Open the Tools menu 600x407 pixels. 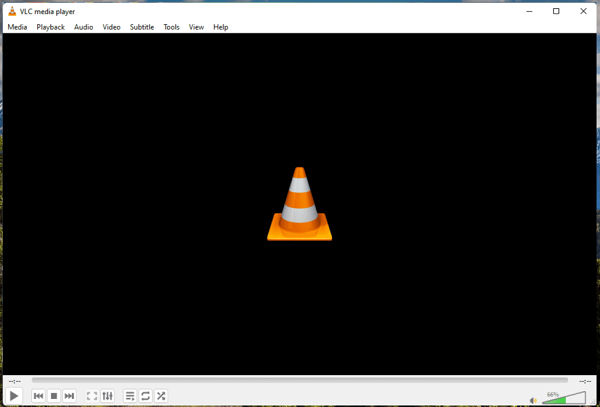171,27
